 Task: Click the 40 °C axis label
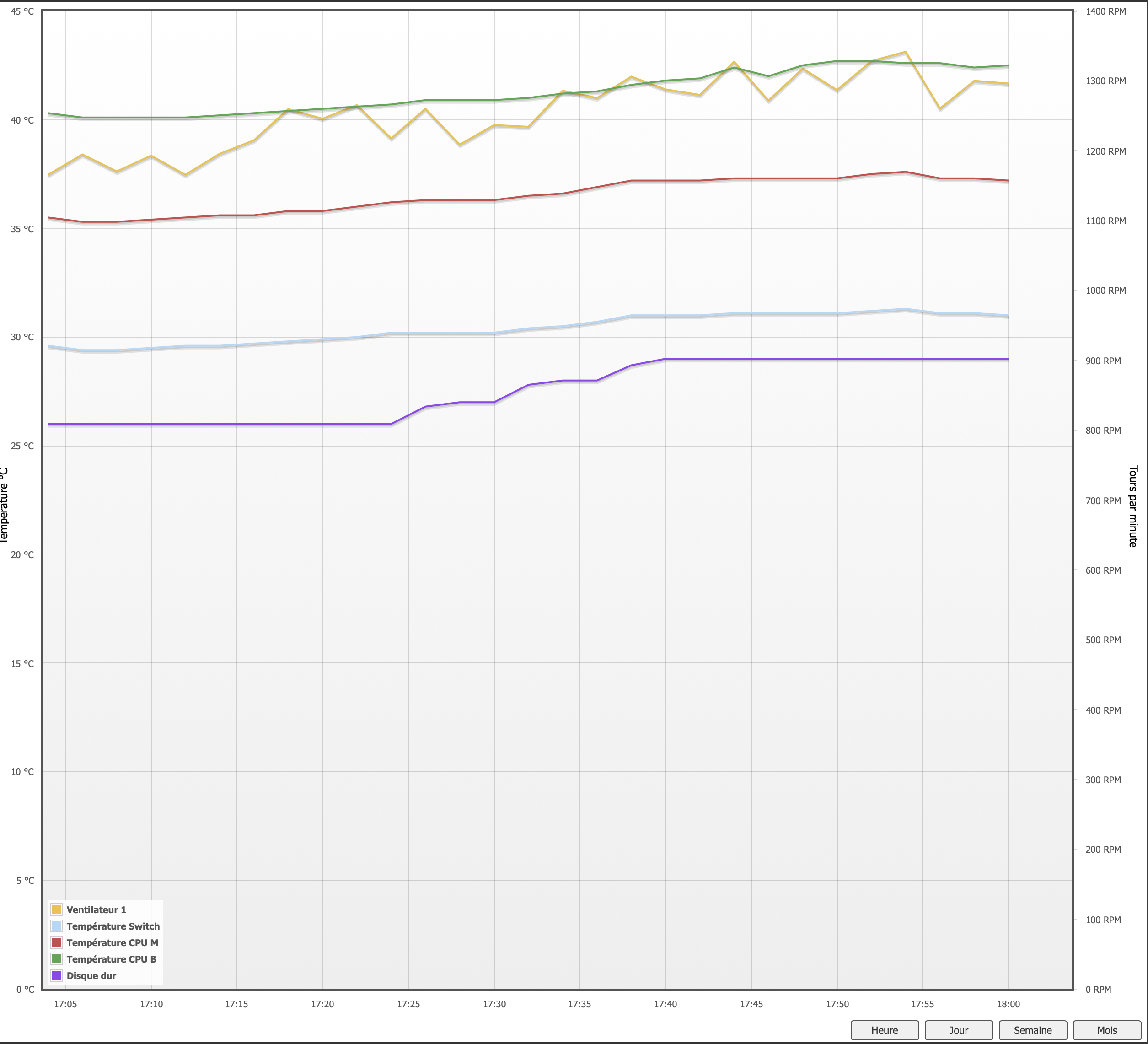[x=22, y=120]
